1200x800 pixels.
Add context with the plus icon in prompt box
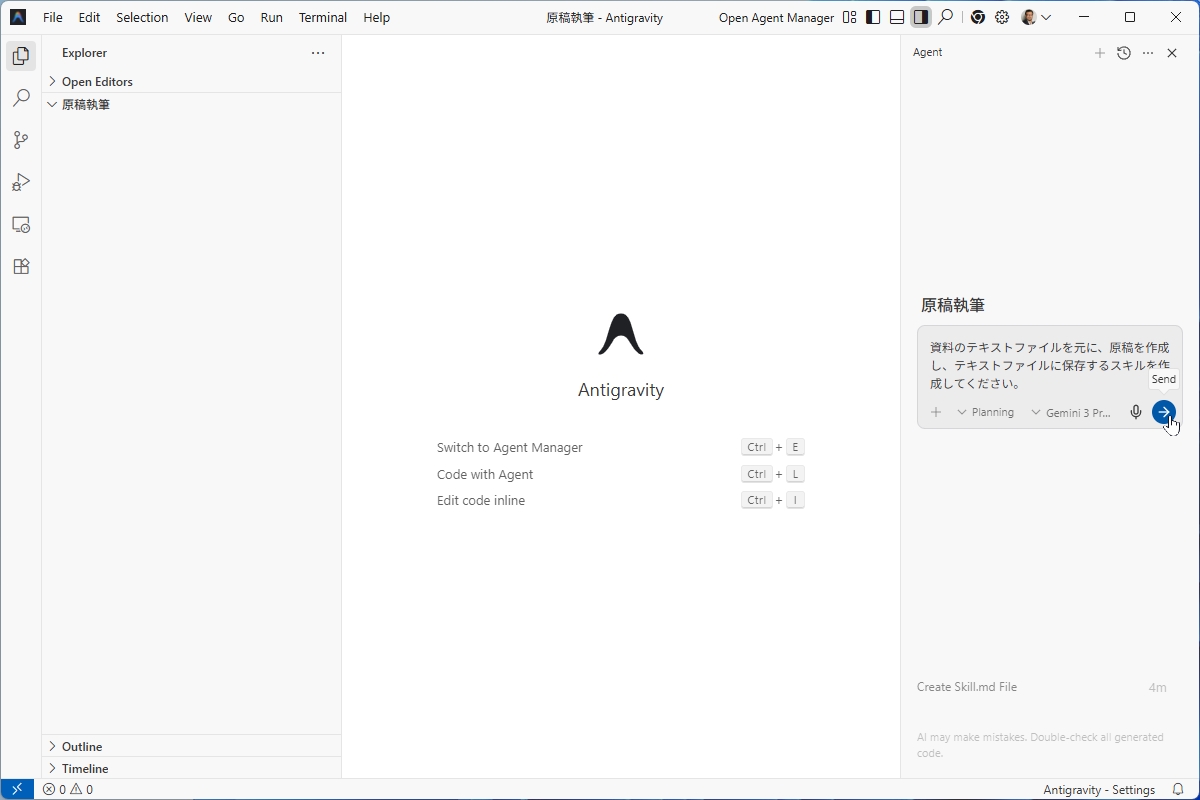coord(936,412)
